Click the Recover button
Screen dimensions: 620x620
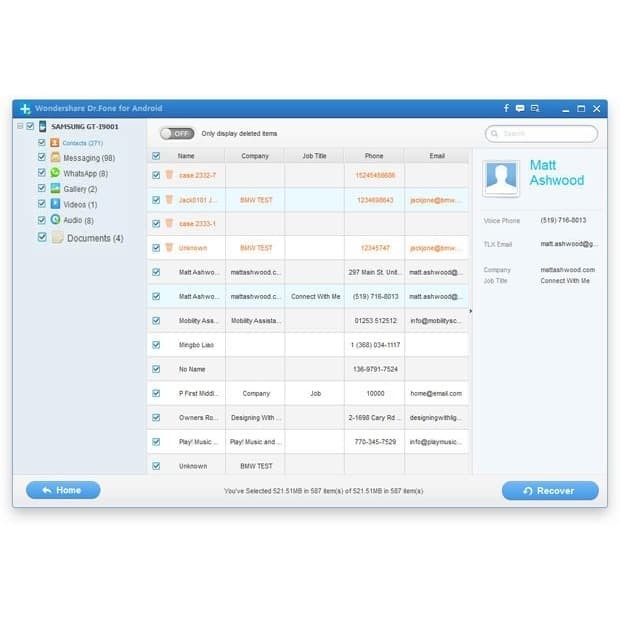(x=550, y=491)
